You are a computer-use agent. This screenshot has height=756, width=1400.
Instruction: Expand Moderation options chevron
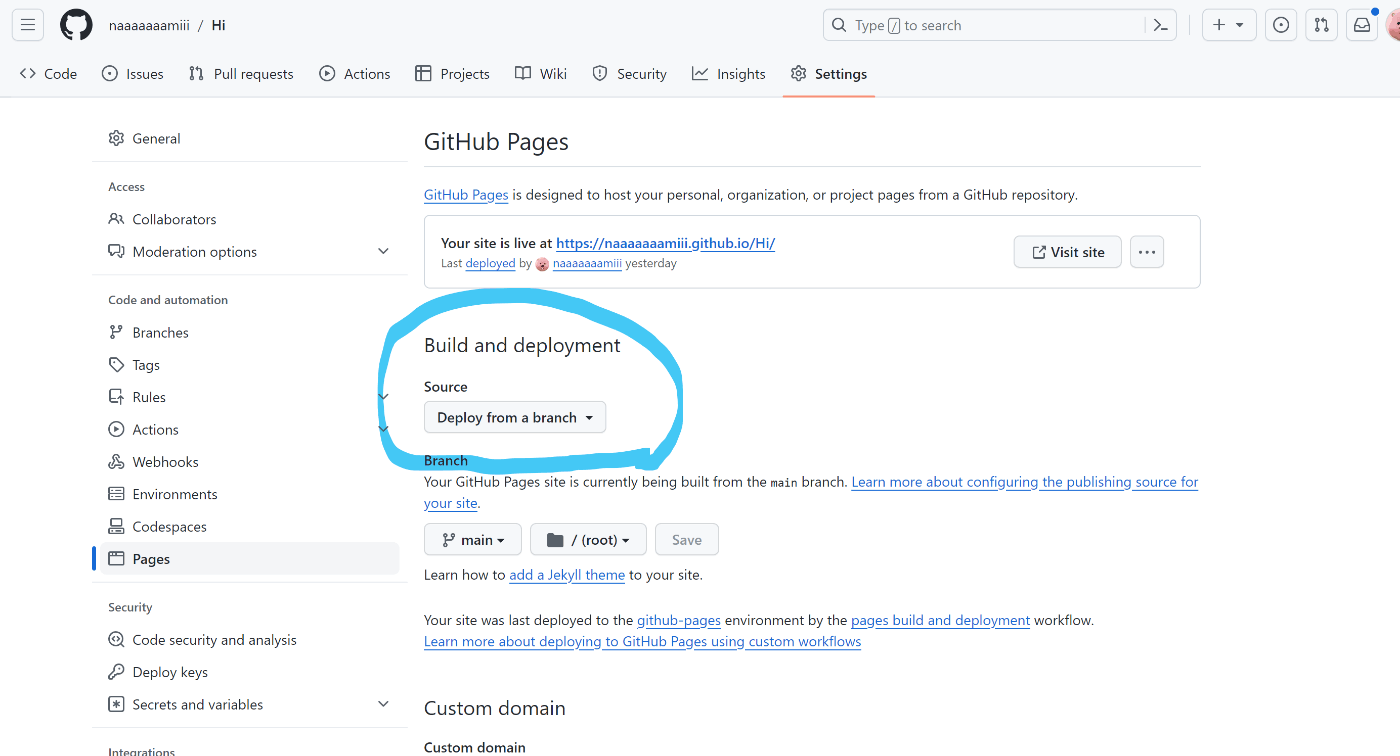[x=383, y=252]
